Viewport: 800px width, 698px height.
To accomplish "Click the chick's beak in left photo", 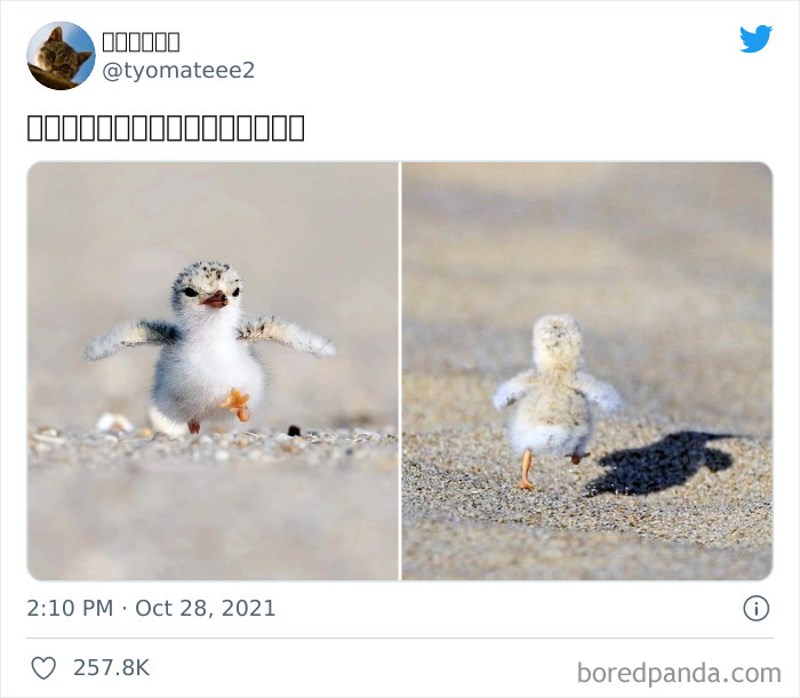I will tap(215, 300).
